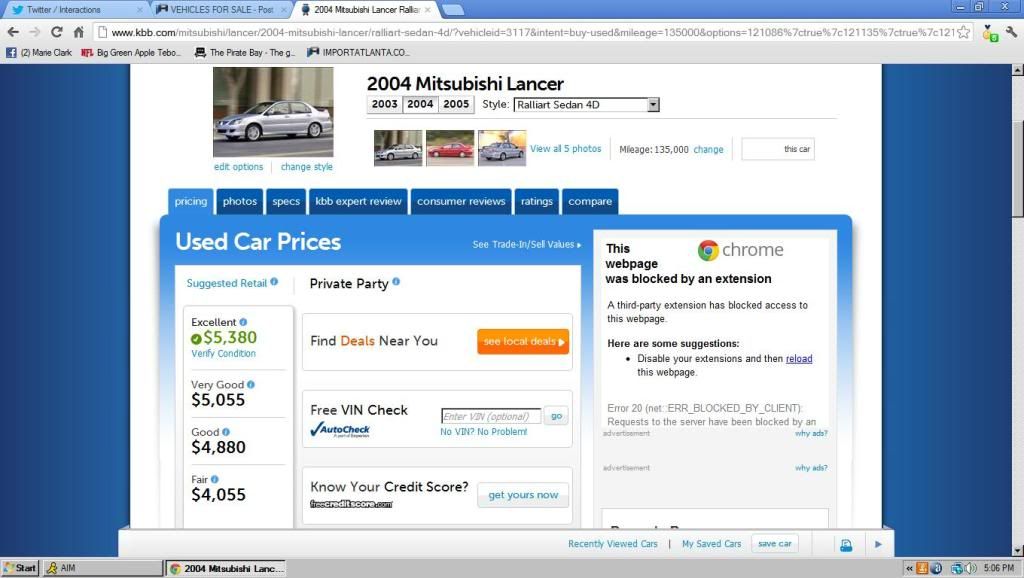Viewport: 1024px width, 578px height.
Task: Switch to the specs tab
Action: coord(286,201)
